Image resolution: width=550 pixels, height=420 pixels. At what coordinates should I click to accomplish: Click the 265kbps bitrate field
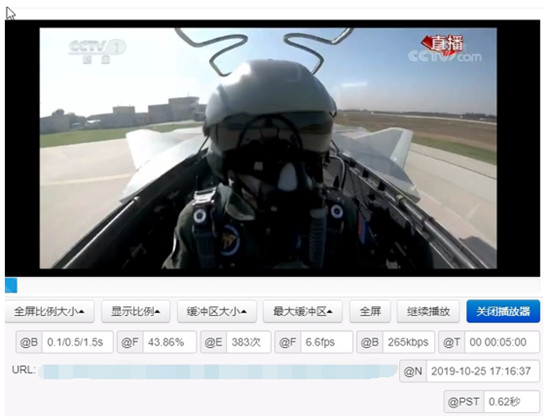pyautogui.click(x=409, y=342)
